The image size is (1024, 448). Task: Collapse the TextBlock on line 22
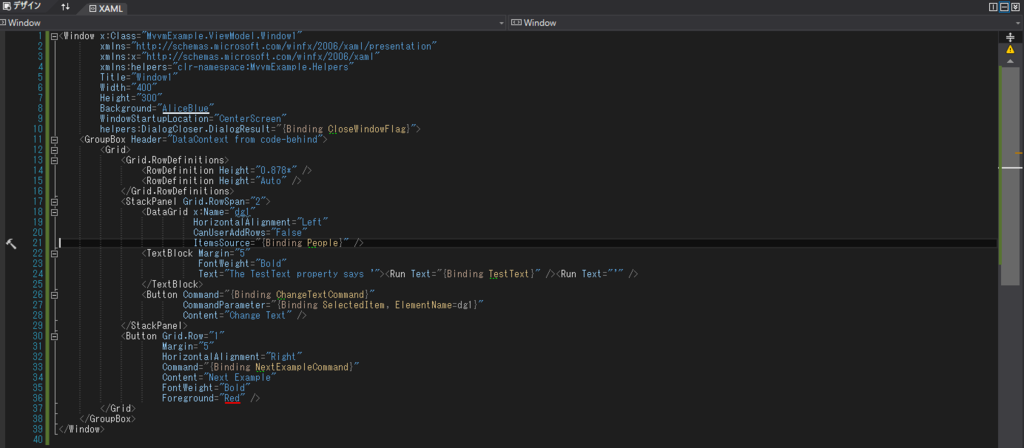pos(54,253)
